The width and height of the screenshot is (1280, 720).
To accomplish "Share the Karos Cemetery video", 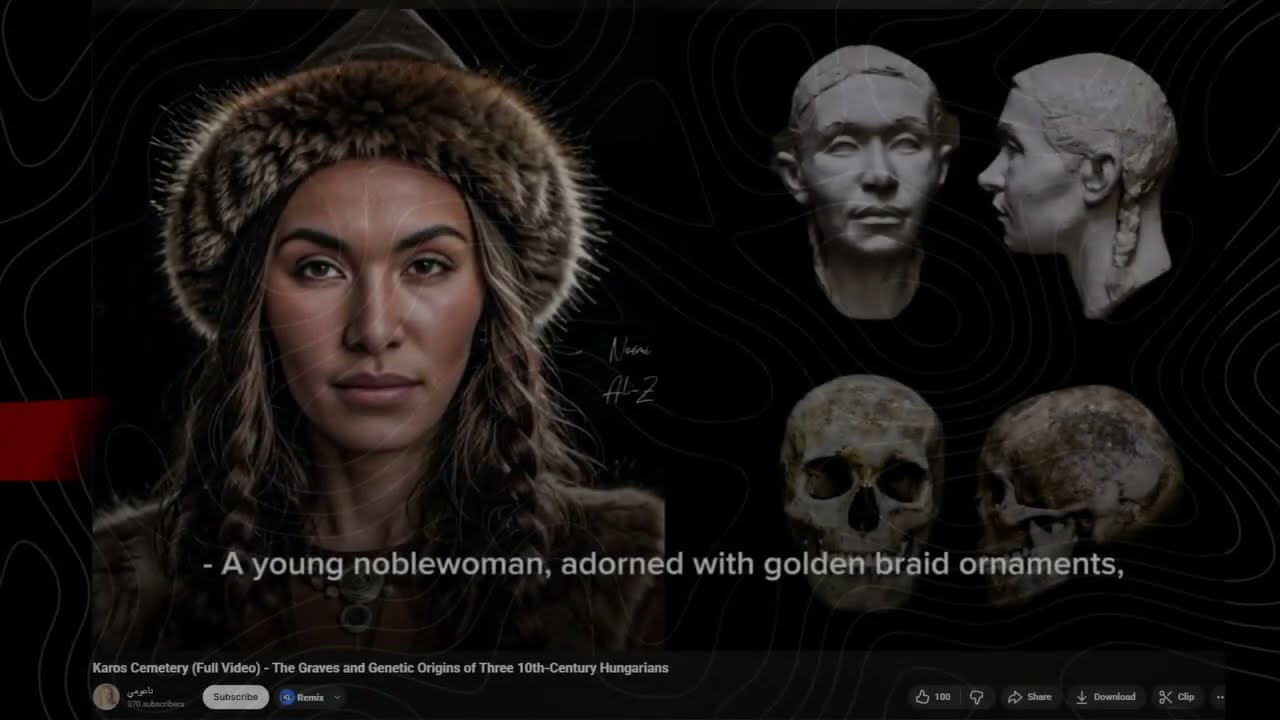I will click(1029, 697).
